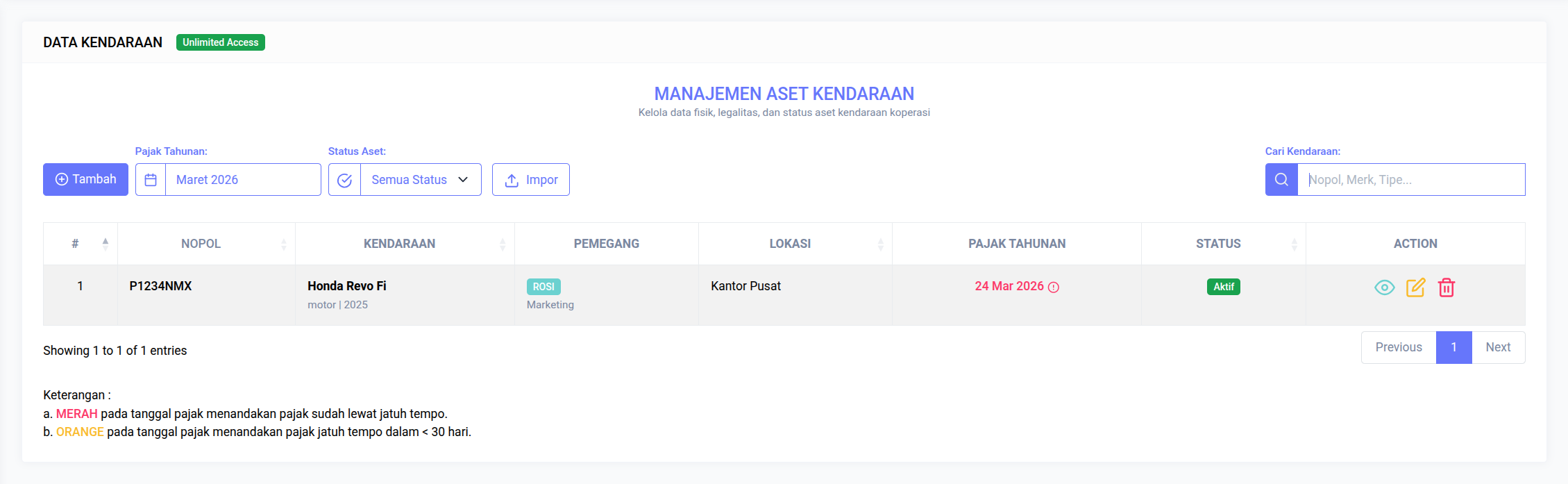Click the overdue warning icon next to 24 Mar 2026
This screenshot has height=484, width=1568.
point(1054,287)
